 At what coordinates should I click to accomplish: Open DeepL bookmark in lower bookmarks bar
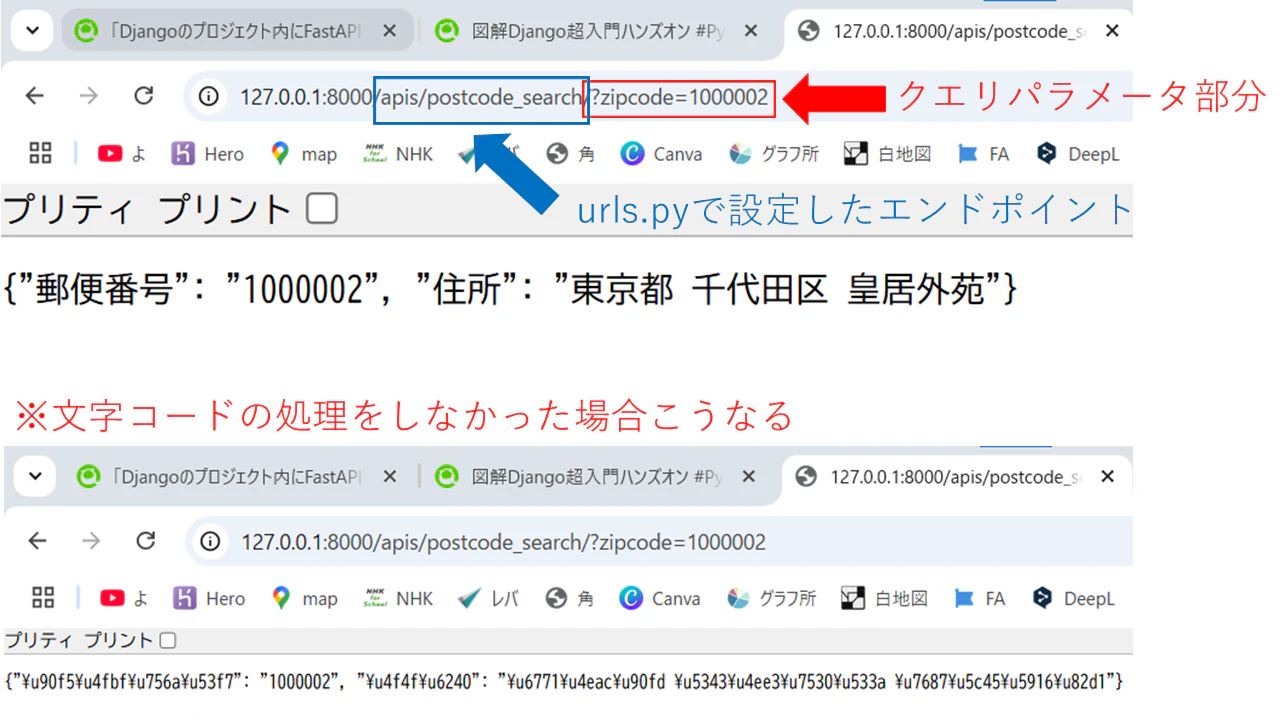point(1073,598)
